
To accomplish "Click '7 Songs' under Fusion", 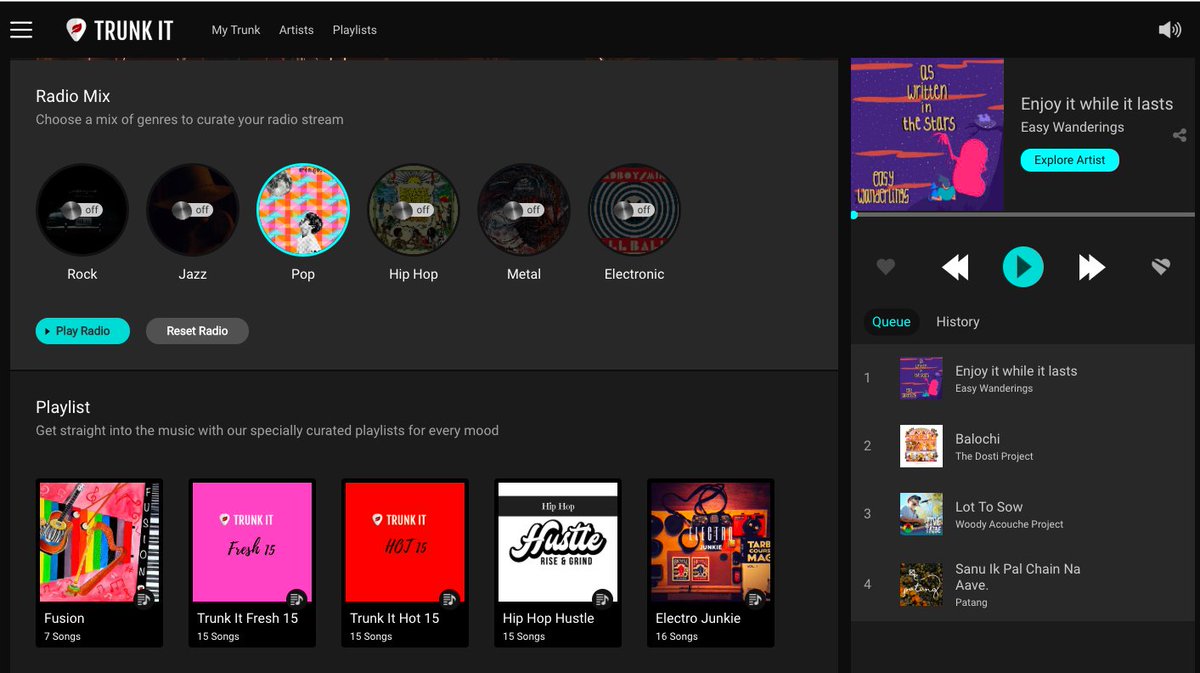I will (x=62, y=636).
